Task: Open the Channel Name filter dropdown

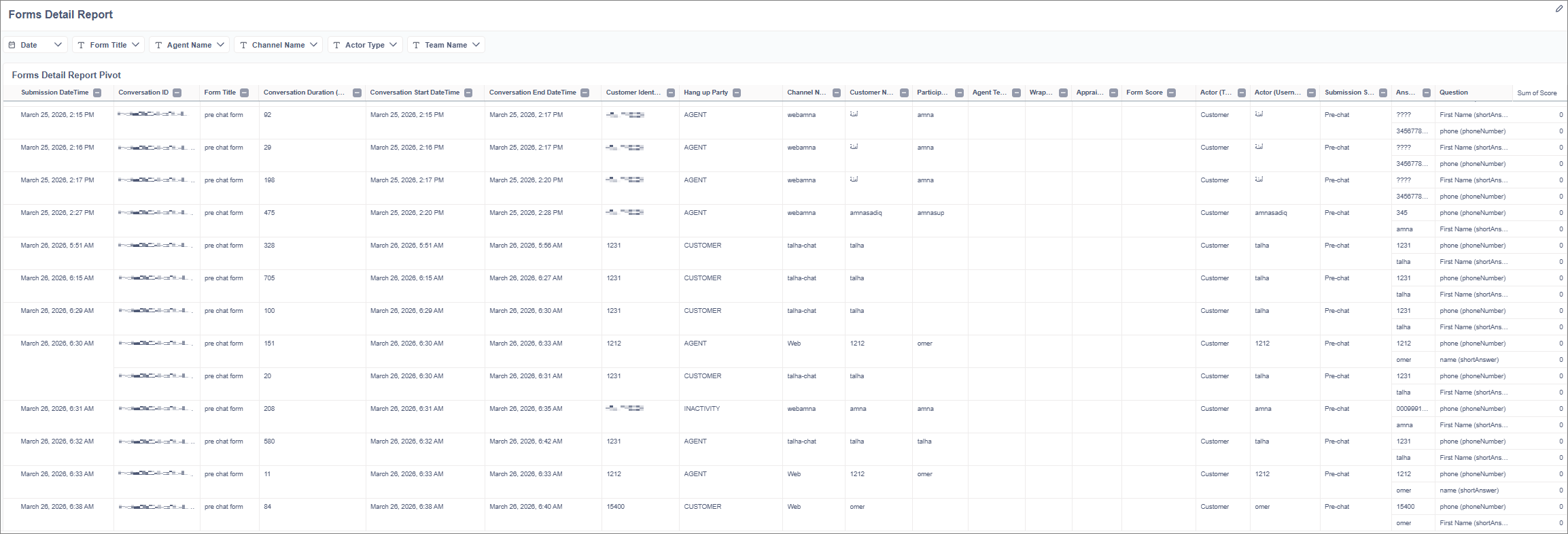Action: (x=278, y=45)
